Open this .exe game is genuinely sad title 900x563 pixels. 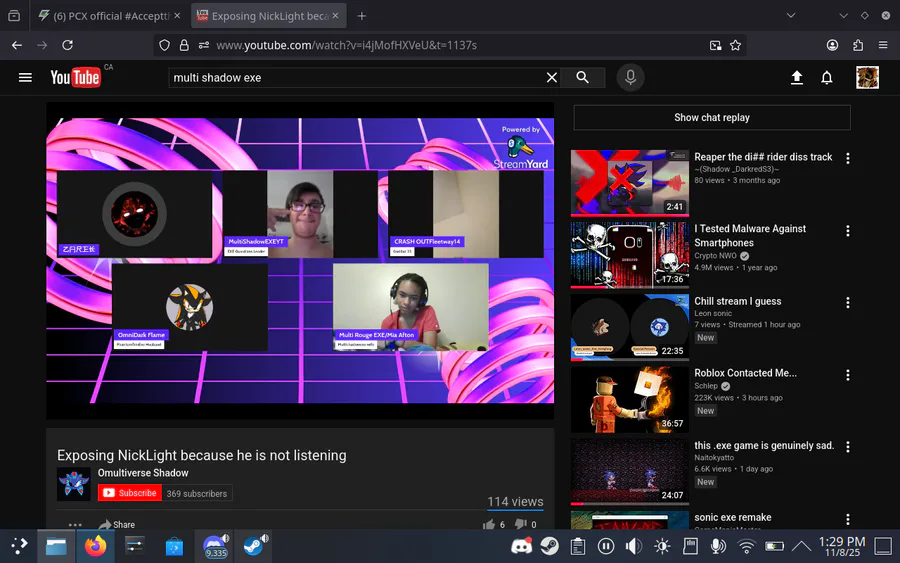tap(764, 445)
